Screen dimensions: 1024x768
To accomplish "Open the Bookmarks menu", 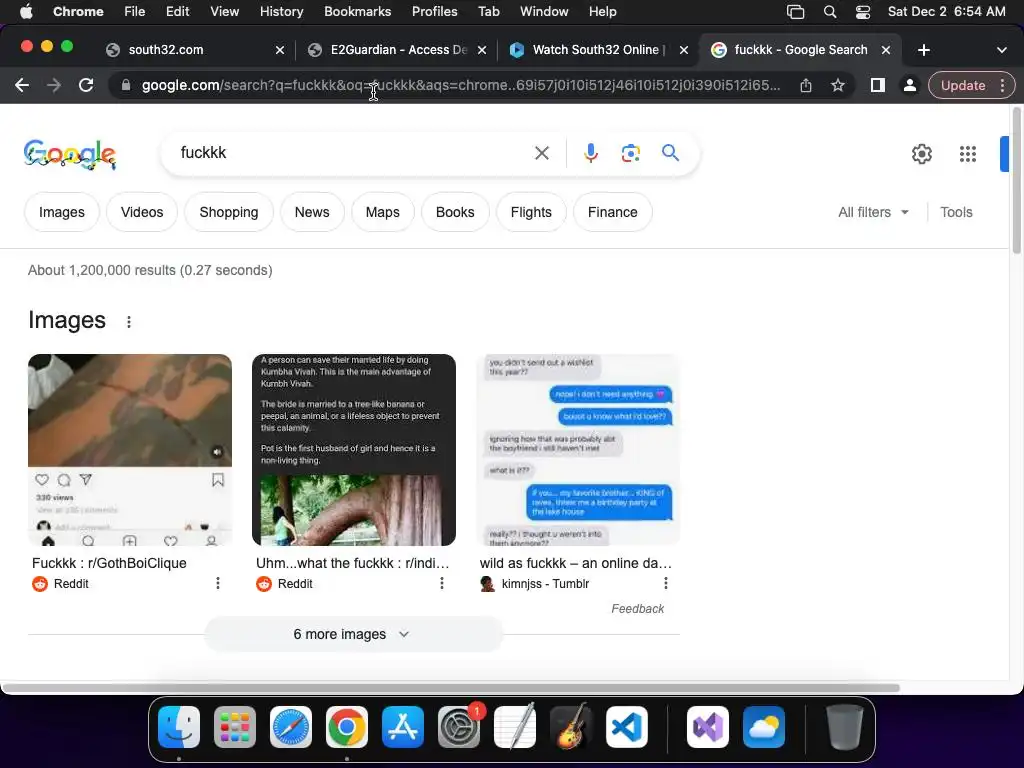I will point(357,12).
